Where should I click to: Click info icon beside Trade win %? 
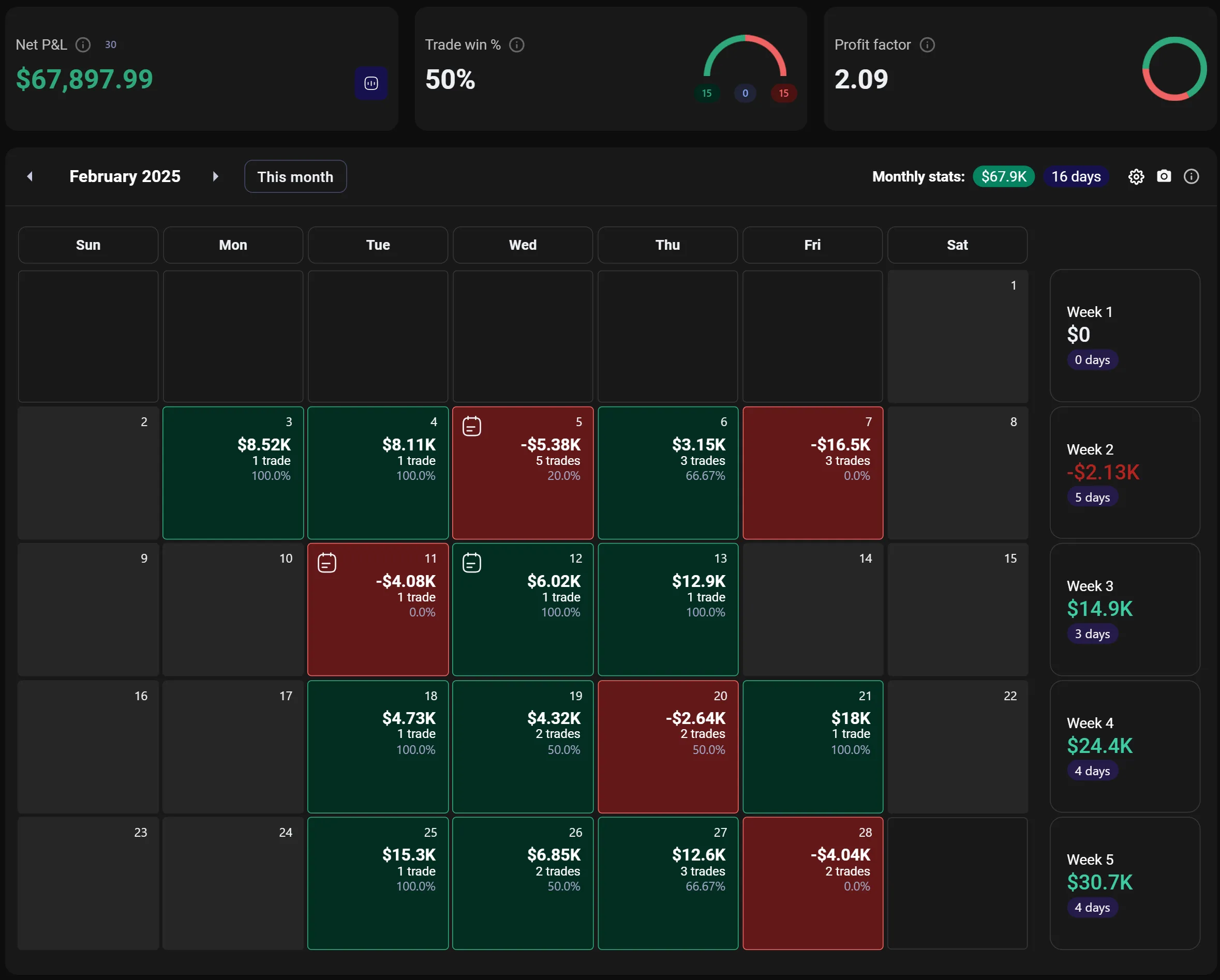tap(516, 44)
